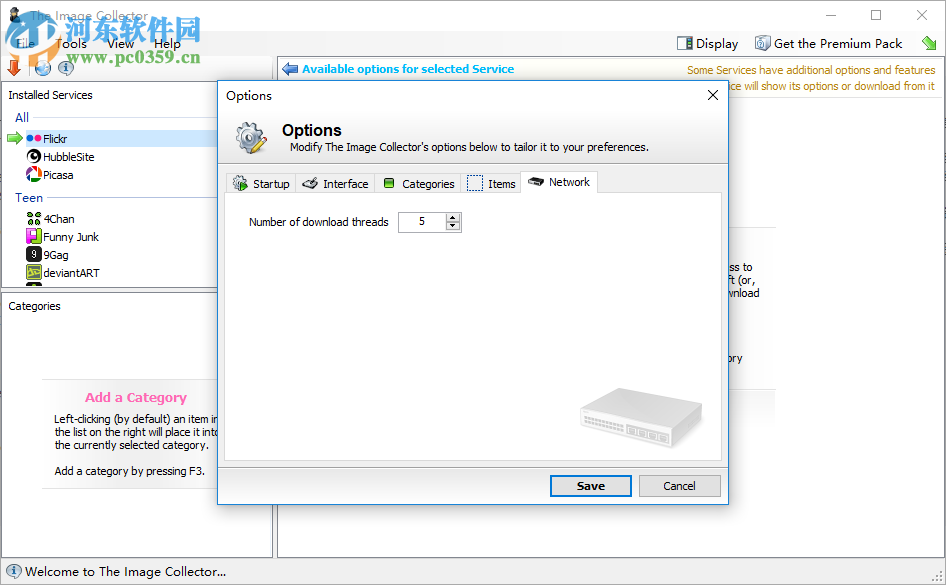Open the View menu
The width and height of the screenshot is (946, 585).
point(120,43)
